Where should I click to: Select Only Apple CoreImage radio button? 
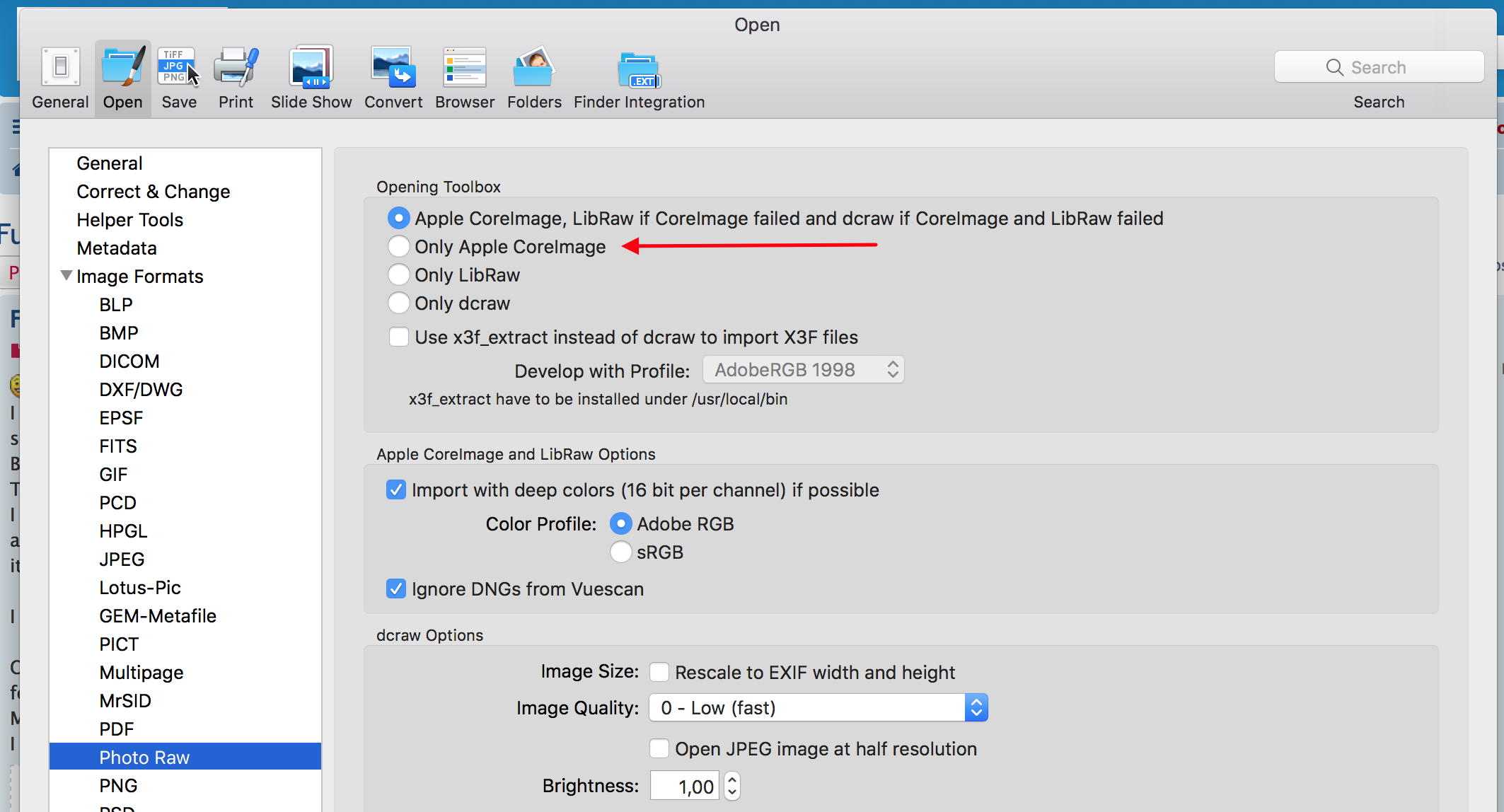(399, 246)
